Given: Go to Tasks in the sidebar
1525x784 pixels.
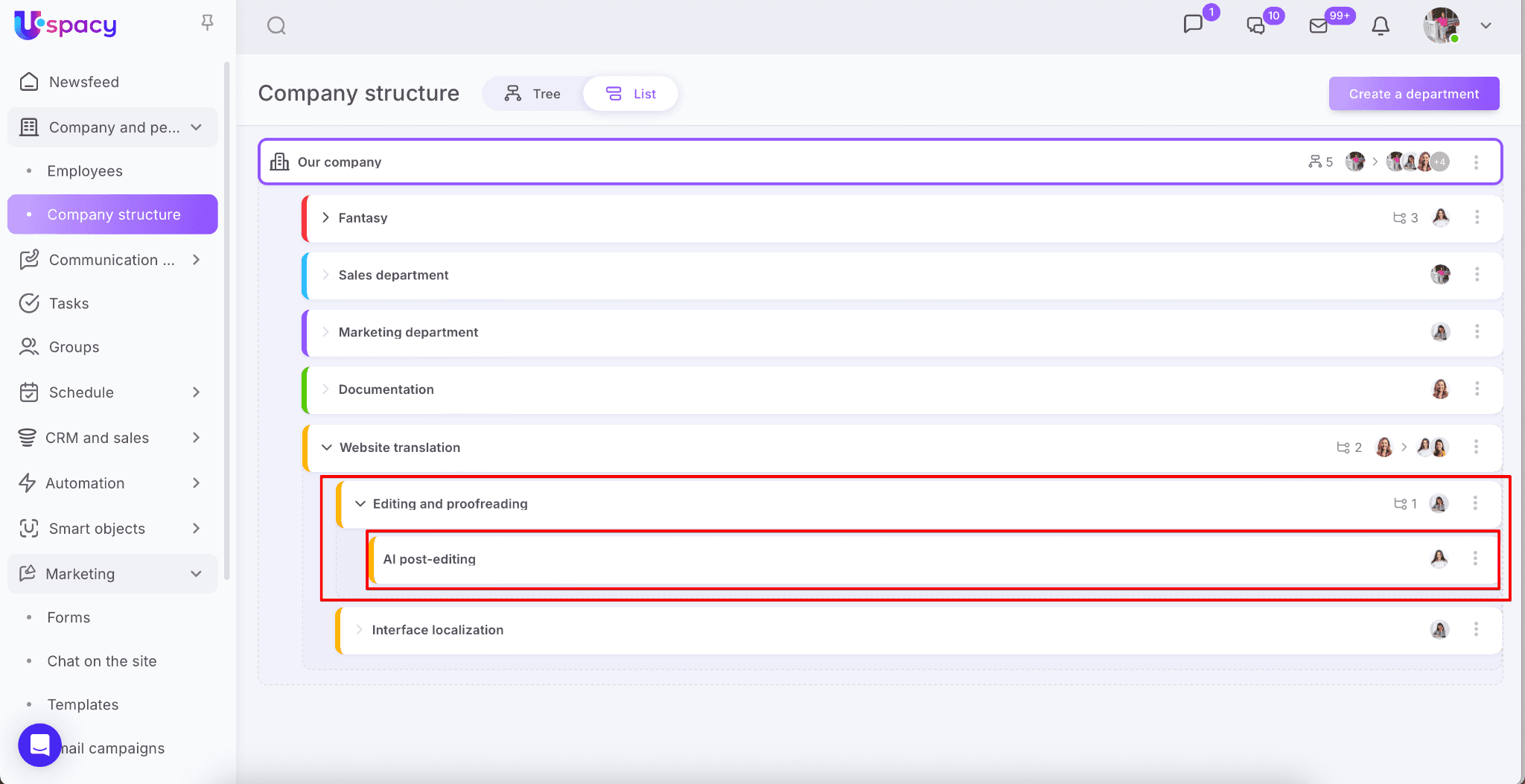Looking at the screenshot, I should (x=69, y=304).
